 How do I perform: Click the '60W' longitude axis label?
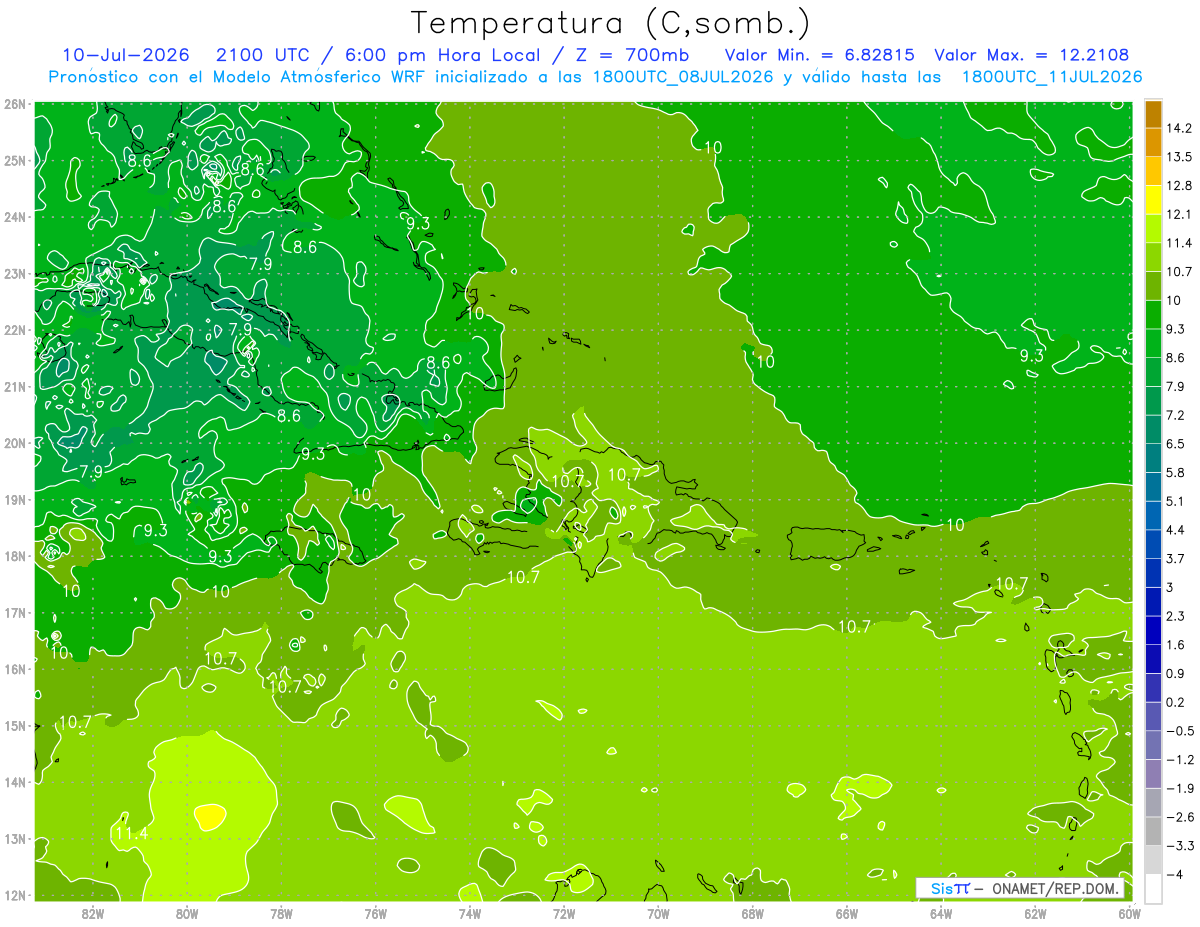[1130, 914]
